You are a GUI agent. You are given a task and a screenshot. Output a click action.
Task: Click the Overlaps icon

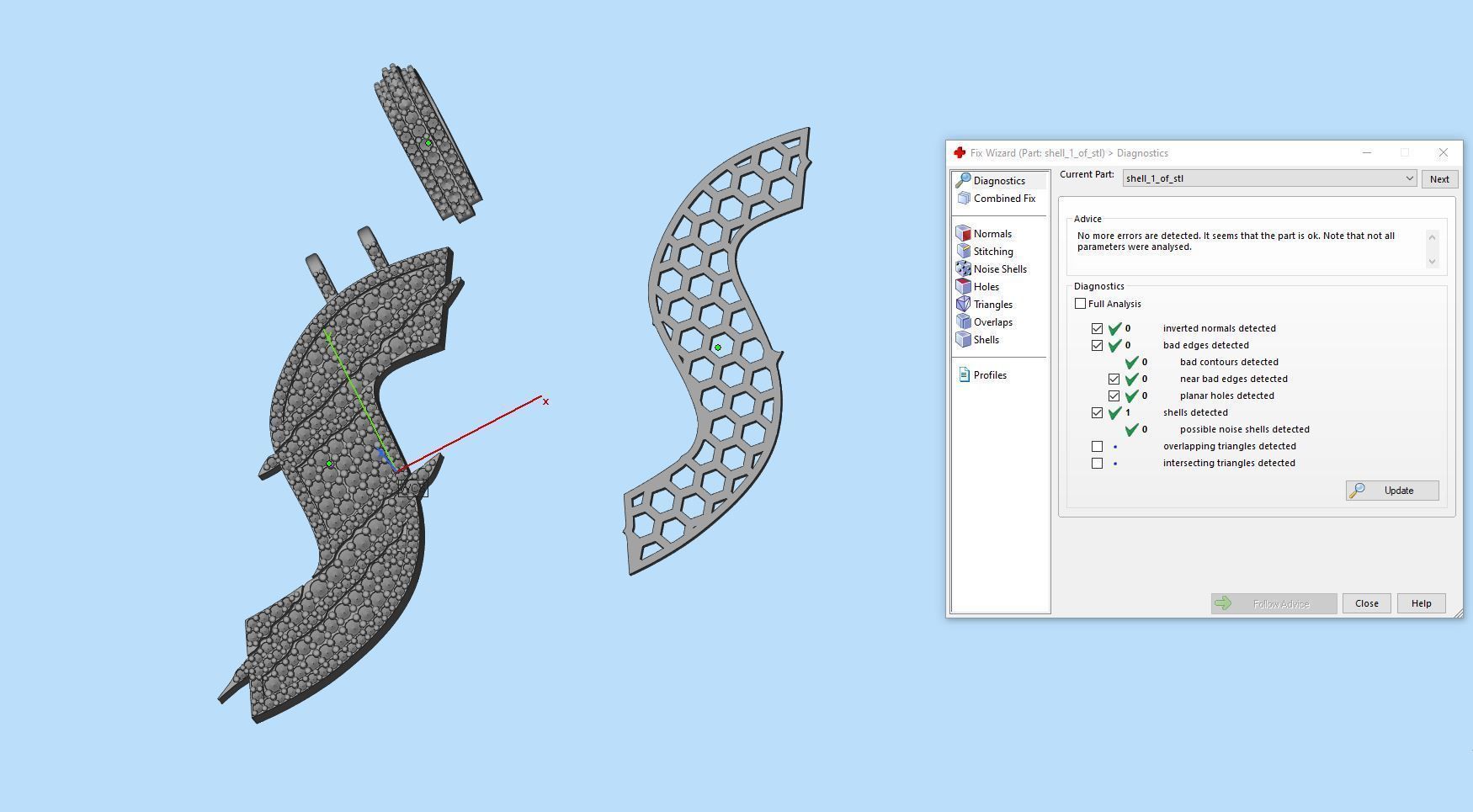[x=964, y=322]
